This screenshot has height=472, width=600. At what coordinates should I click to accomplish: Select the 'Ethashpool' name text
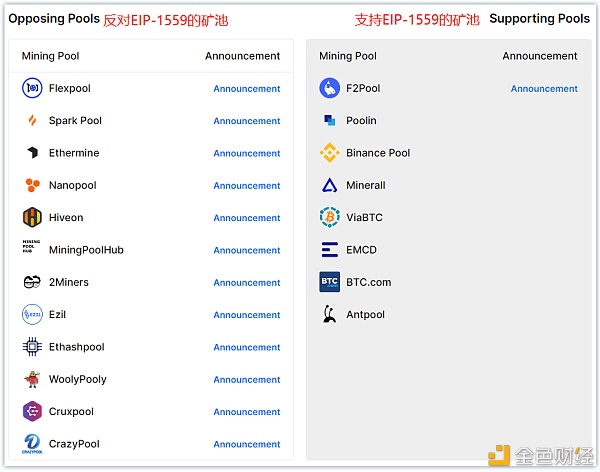pos(77,347)
